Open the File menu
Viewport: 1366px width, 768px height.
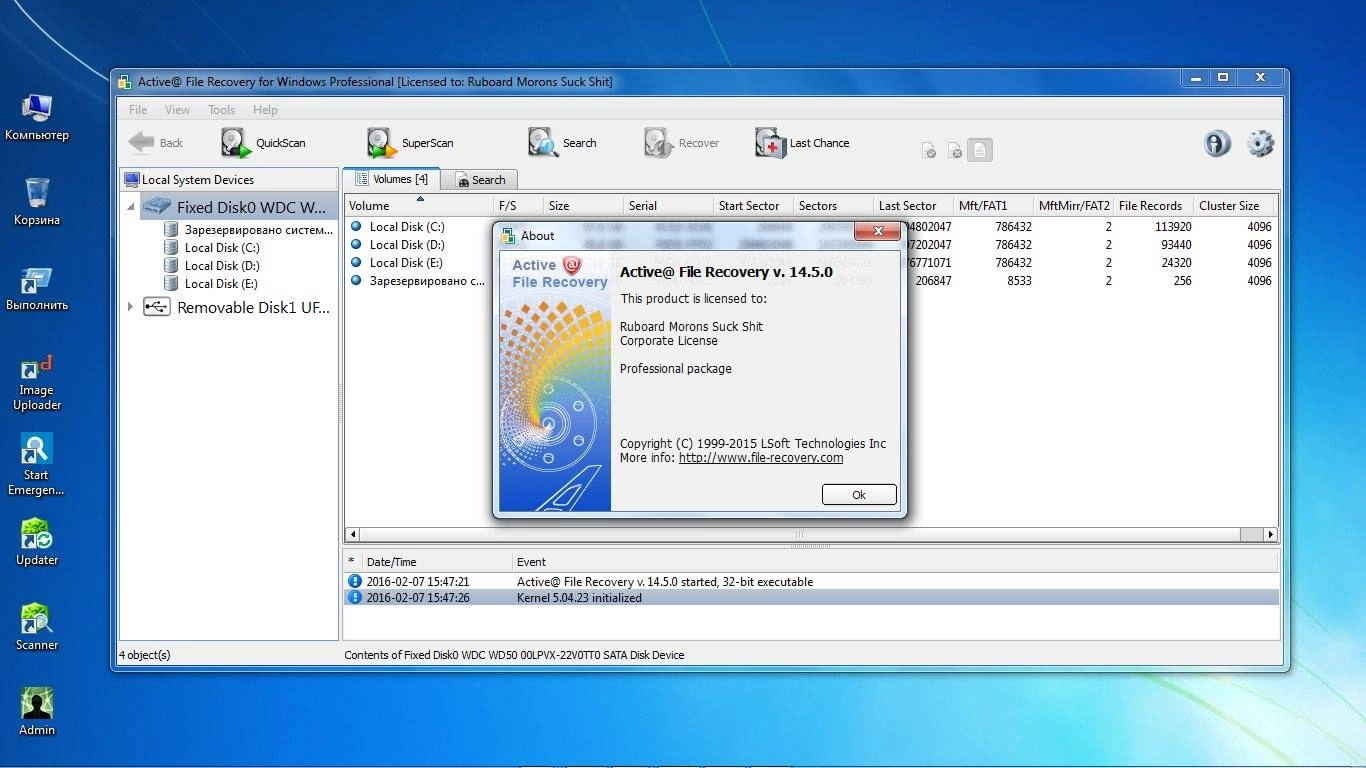click(x=138, y=110)
